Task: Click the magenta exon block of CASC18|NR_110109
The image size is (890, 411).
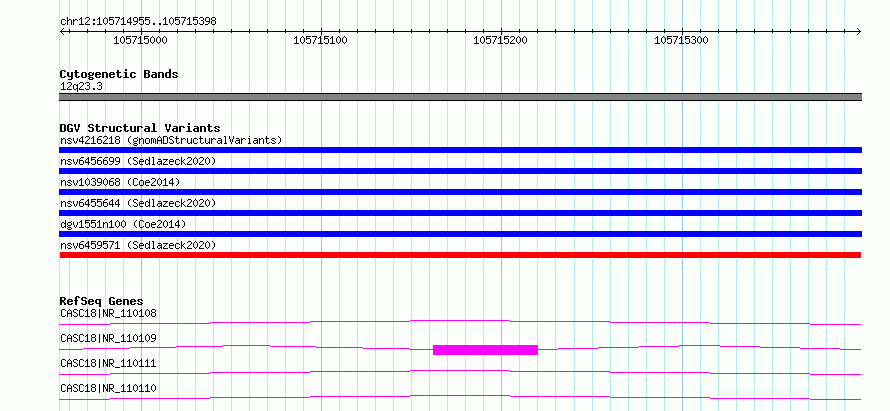Action: 485,350
